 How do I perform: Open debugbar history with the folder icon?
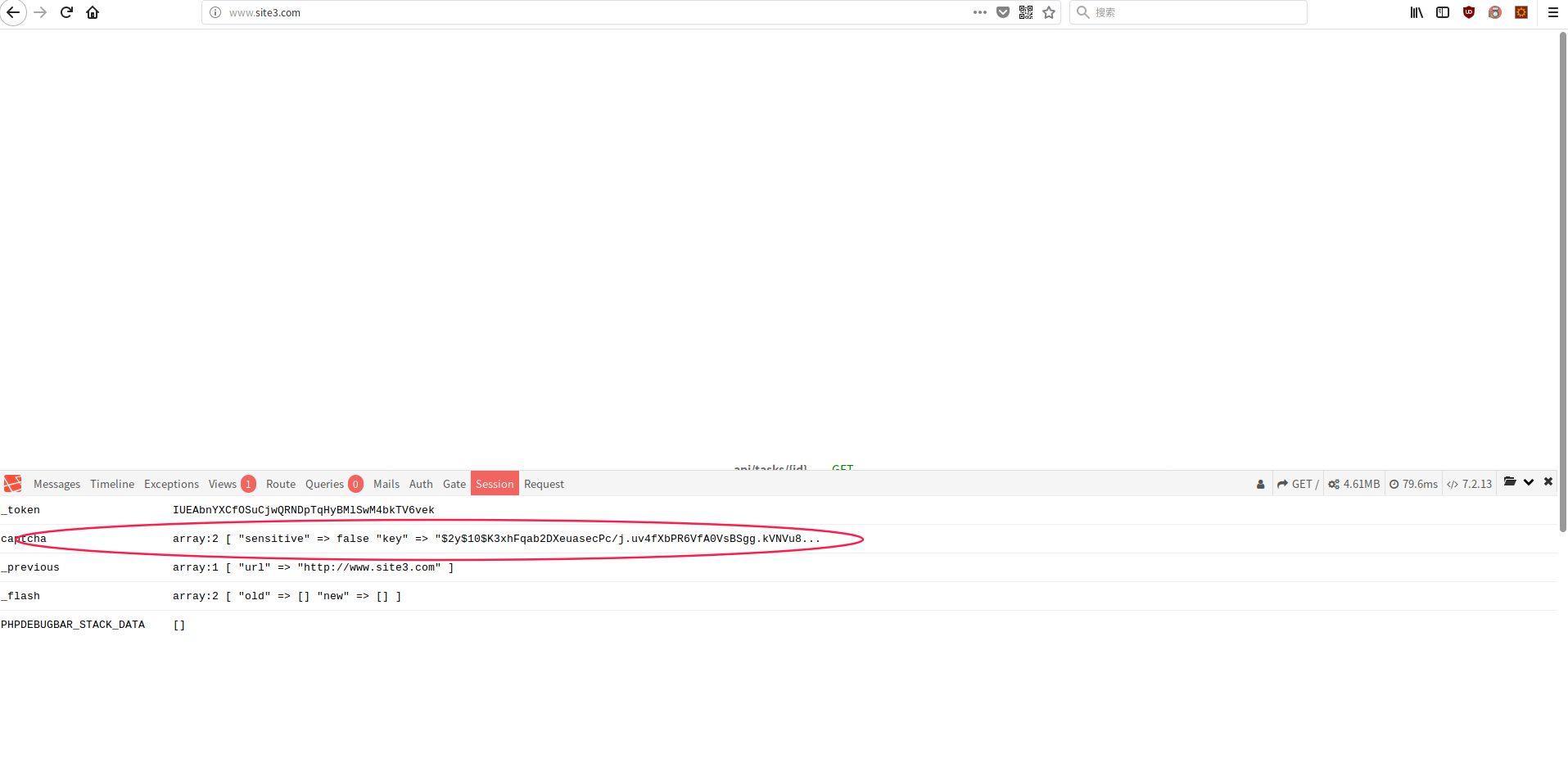[1511, 482]
